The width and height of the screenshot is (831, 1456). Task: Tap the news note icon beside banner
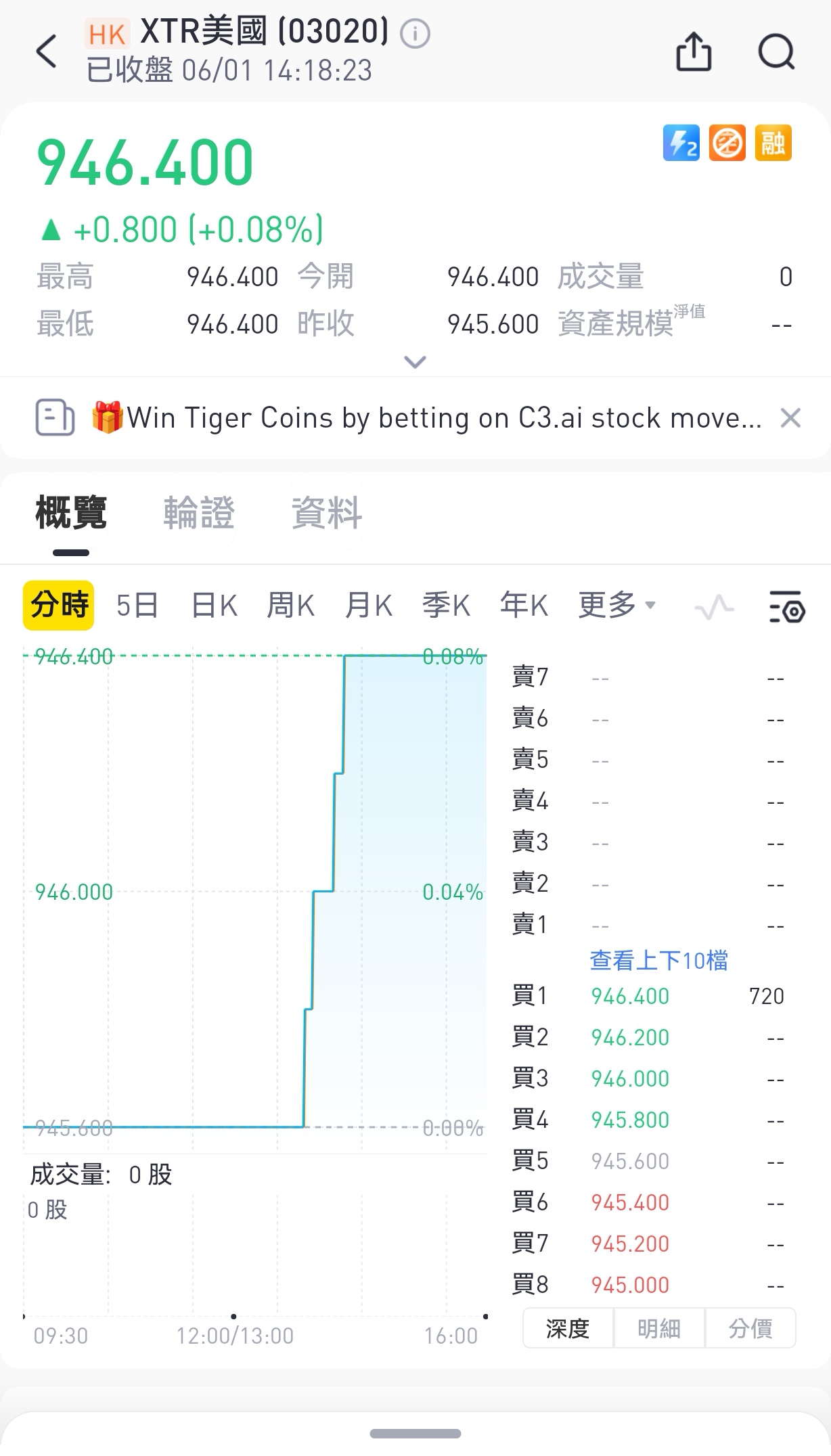pos(55,417)
